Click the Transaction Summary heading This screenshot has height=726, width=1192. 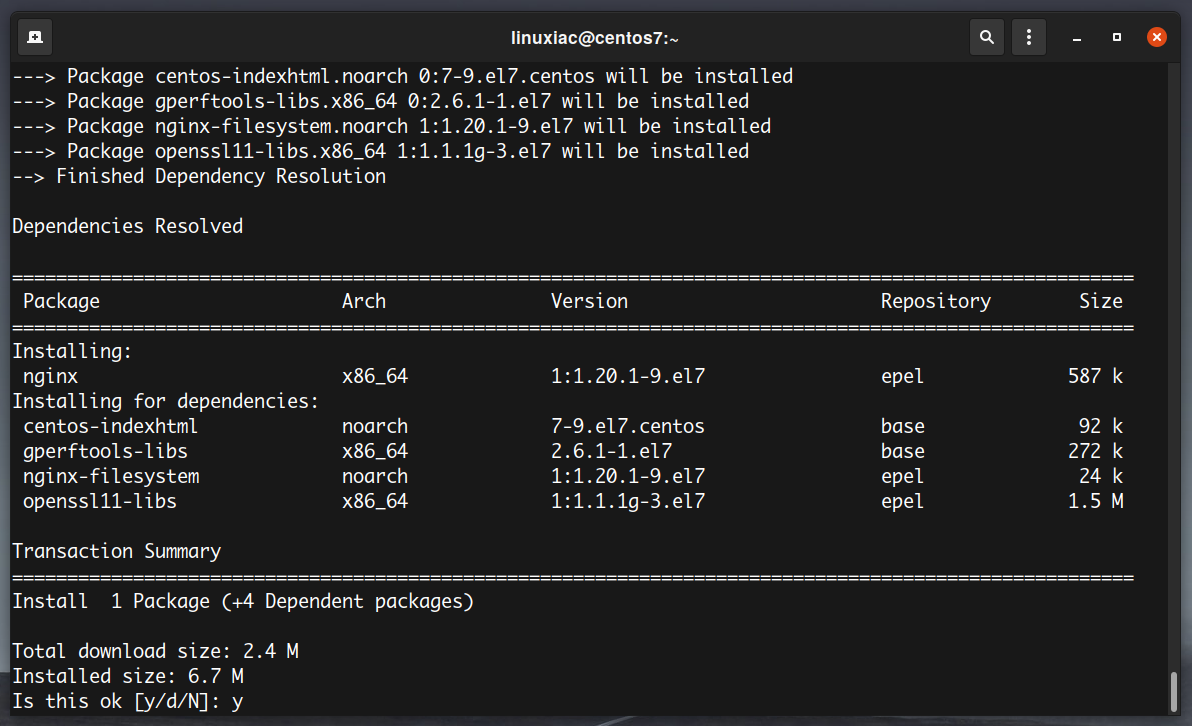click(117, 551)
